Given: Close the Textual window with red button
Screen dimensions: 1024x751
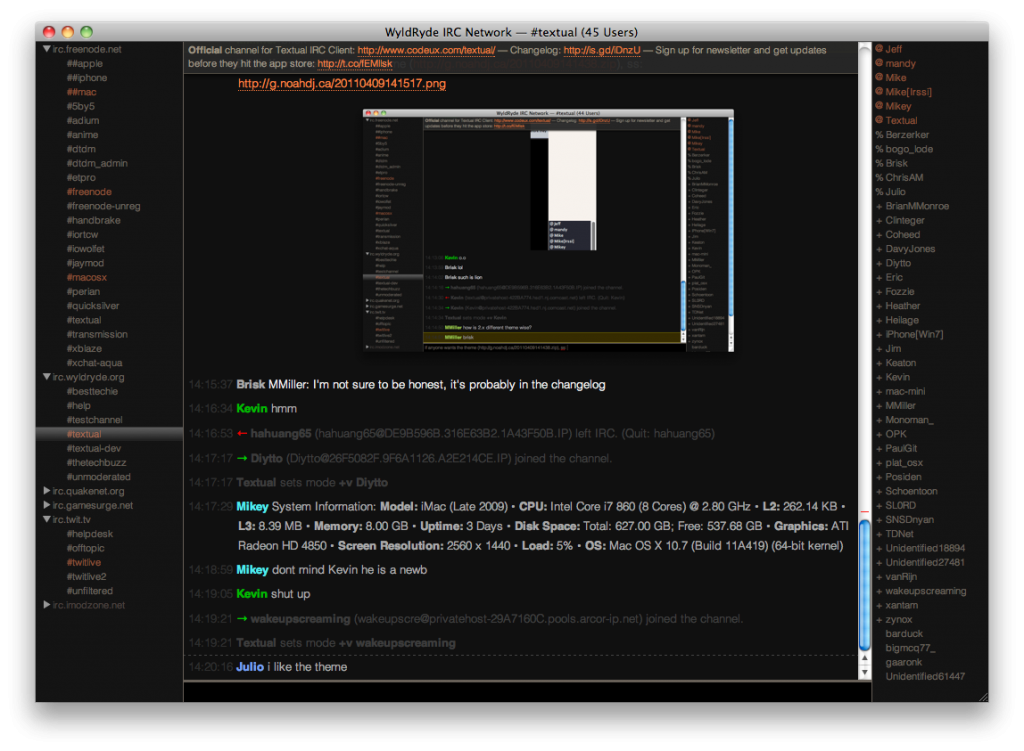Looking at the screenshot, I should tap(49, 31).
